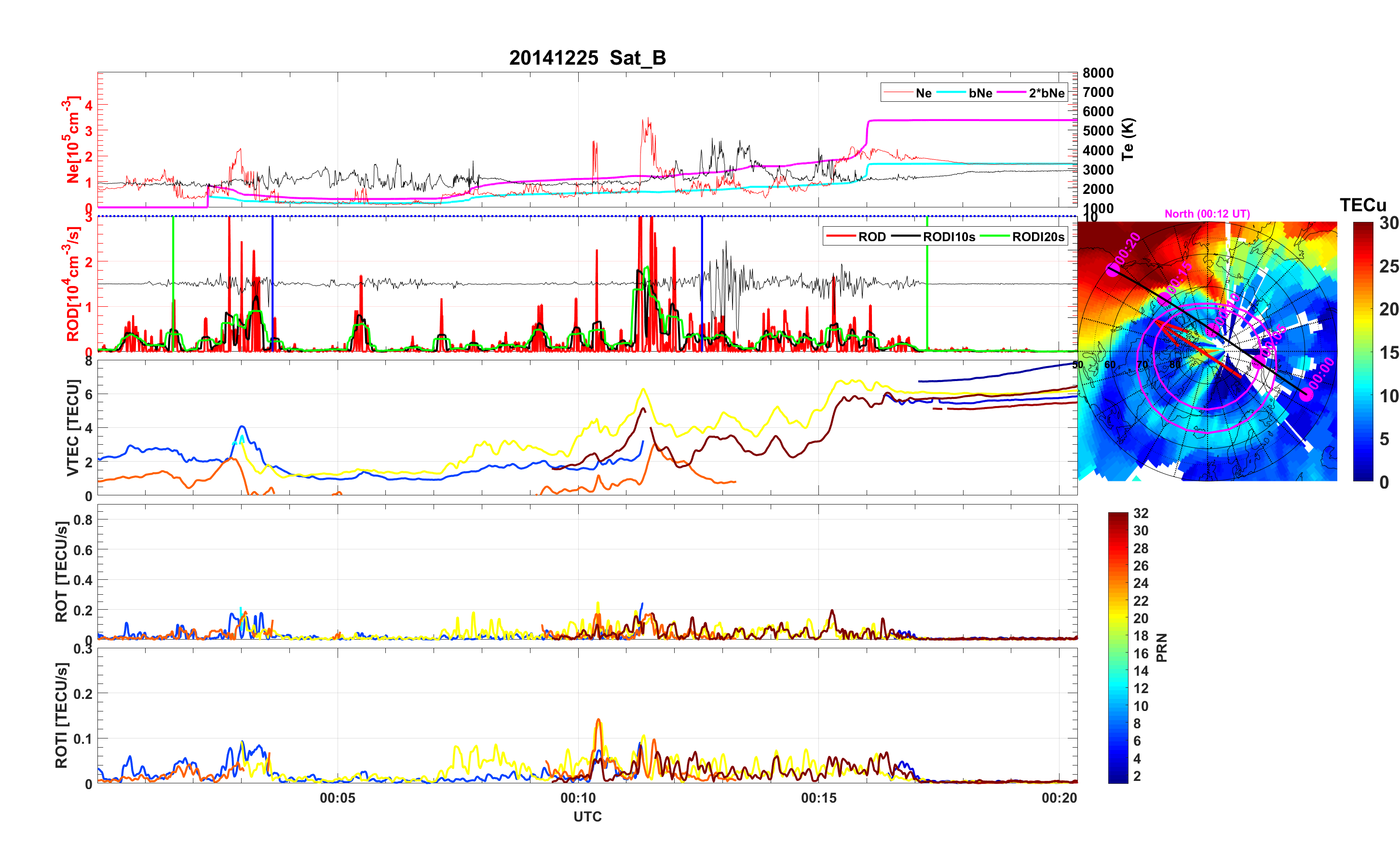Click the magenta 00:00 dot on polar map
Screen dimensions: 1400x847
1307,394
